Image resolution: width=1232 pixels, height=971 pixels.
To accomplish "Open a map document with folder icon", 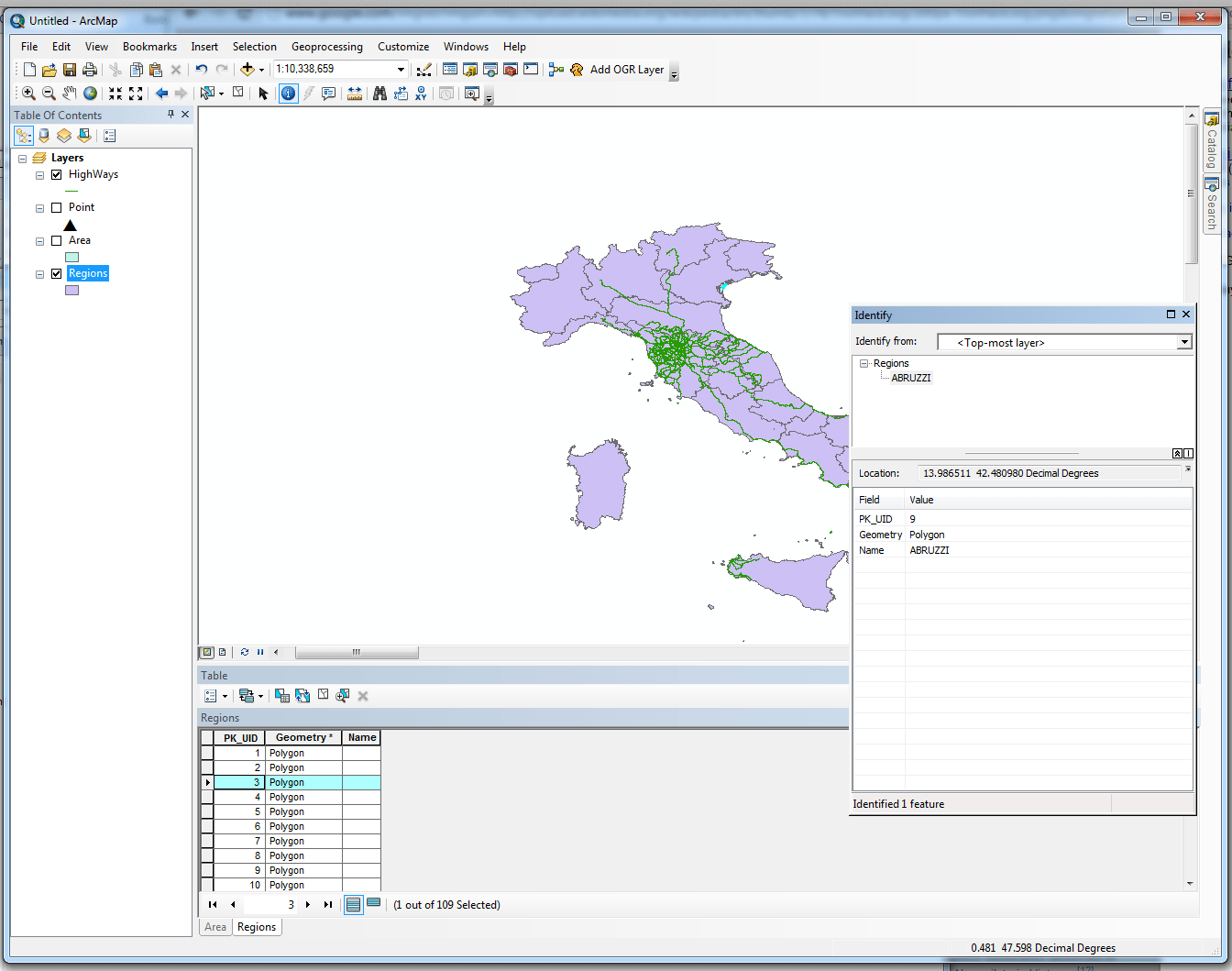I will 49,70.
